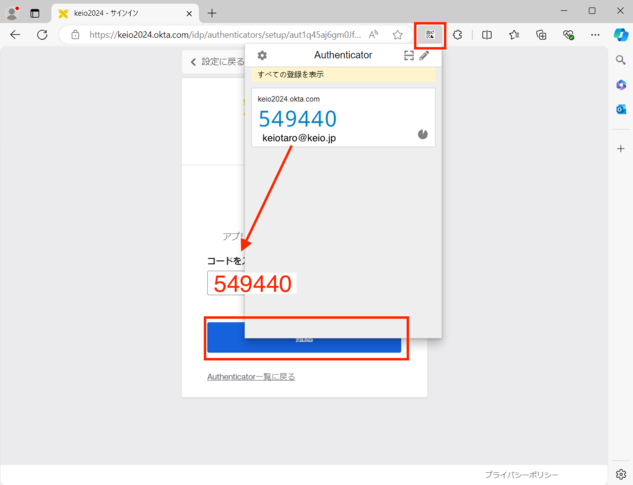
Task: Click the pencil edit icon in Authenticator
Action: point(424,55)
